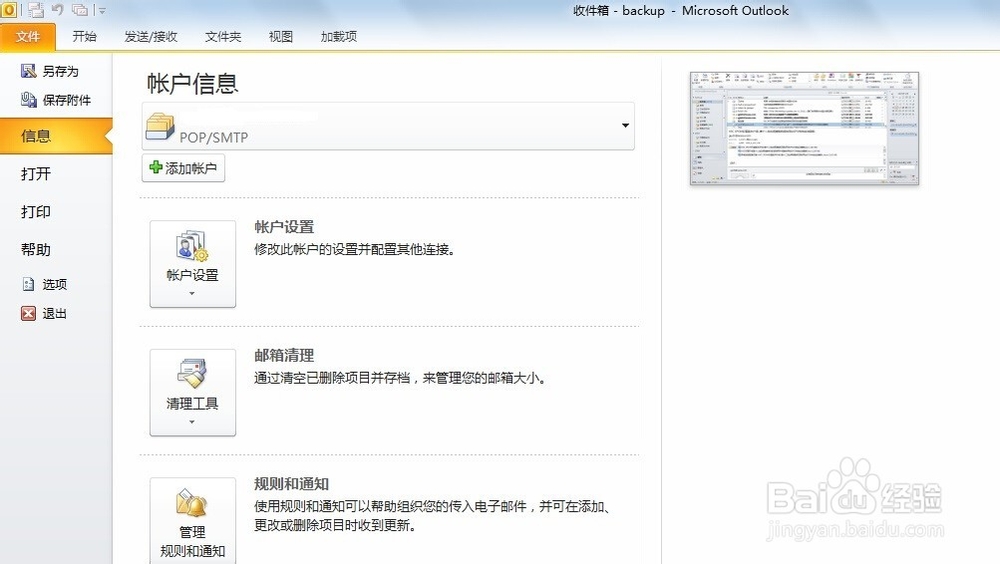This screenshot has height=564, width=1000.
Task: Click the 规则和通知 section heading
Action: point(291,484)
